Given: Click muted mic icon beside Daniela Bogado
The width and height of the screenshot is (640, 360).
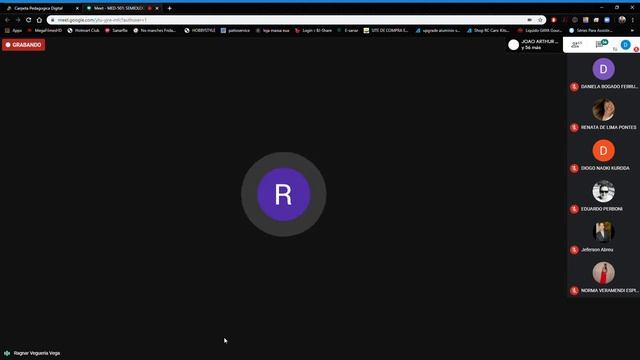Looking at the screenshot, I should (x=574, y=87).
